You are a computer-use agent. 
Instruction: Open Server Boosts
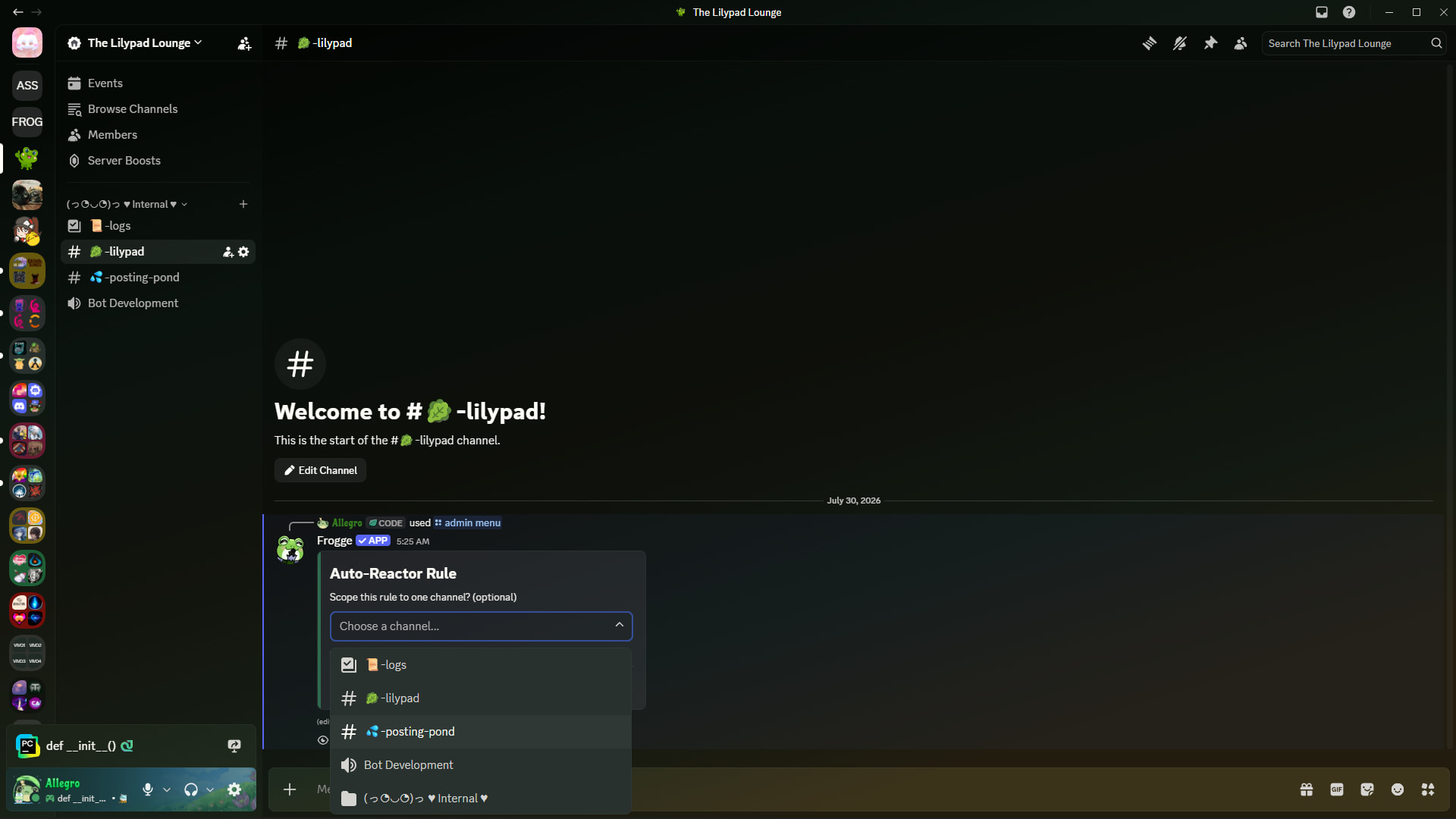pos(158,161)
